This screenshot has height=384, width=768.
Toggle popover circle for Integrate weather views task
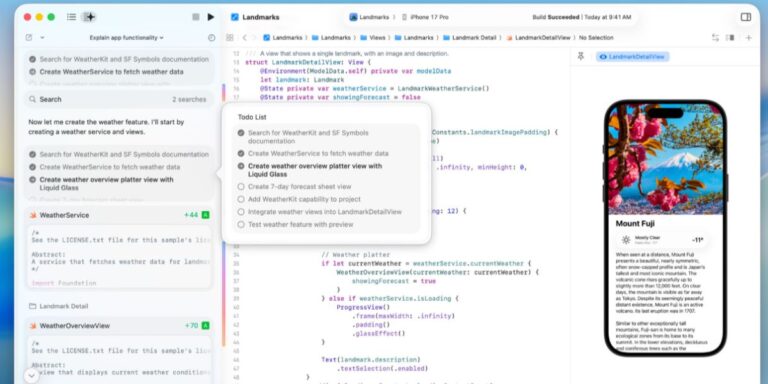240,212
